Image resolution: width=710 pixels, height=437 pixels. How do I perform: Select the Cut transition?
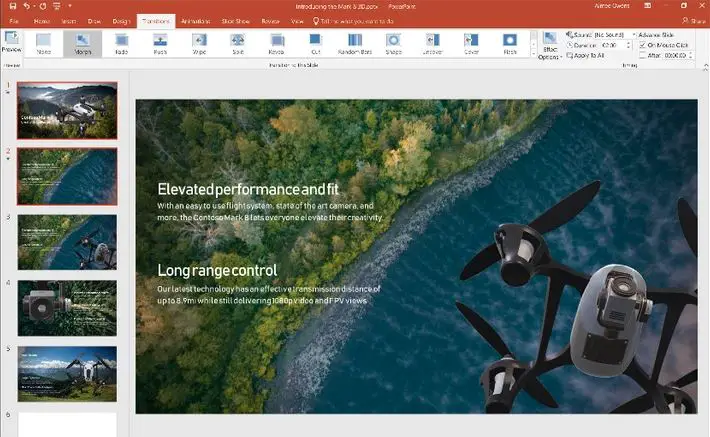point(316,44)
